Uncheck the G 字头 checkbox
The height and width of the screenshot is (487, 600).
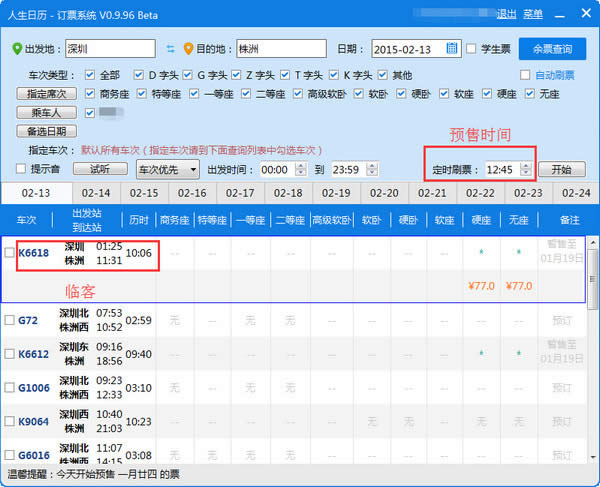pyautogui.click(x=188, y=75)
